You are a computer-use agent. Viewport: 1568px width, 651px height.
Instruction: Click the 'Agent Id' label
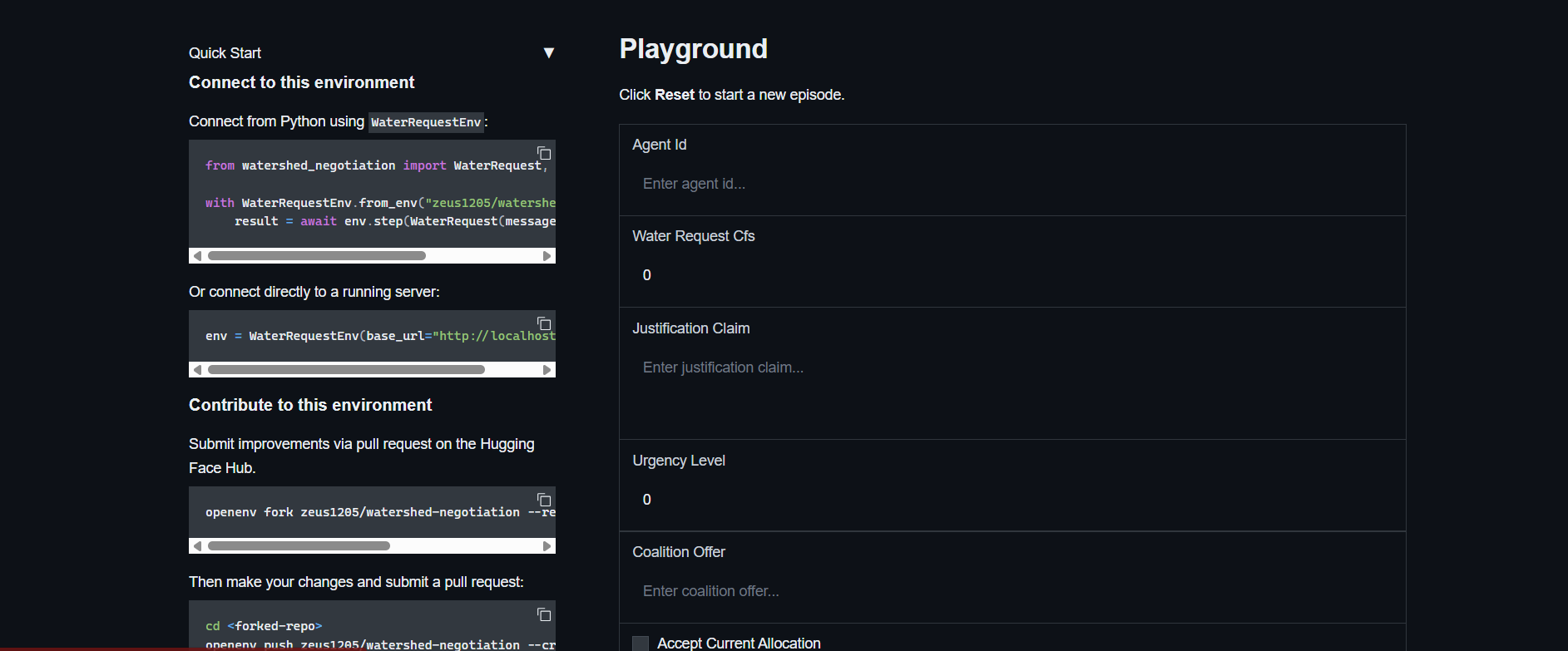659,145
